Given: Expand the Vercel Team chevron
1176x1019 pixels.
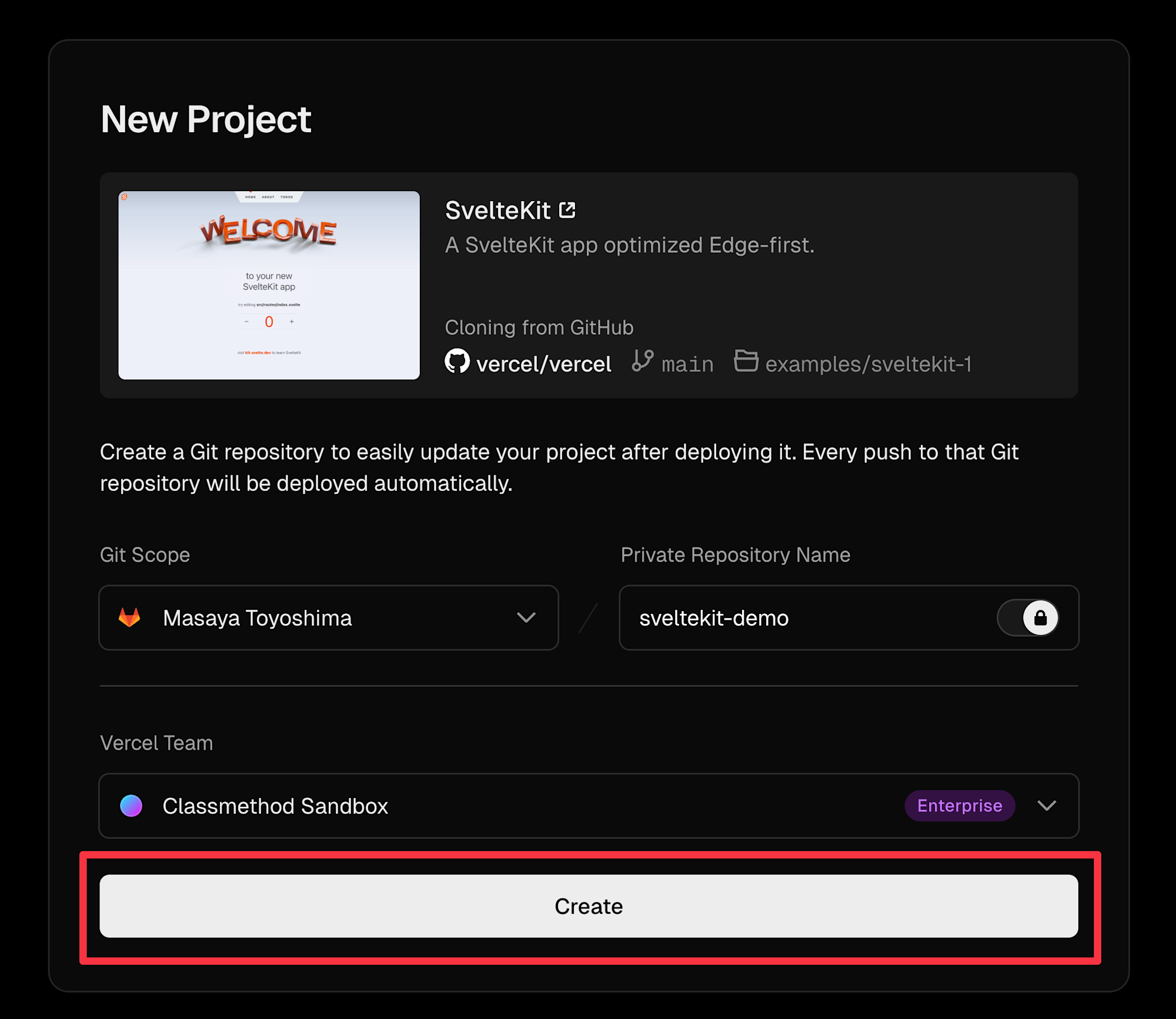Looking at the screenshot, I should 1047,806.
